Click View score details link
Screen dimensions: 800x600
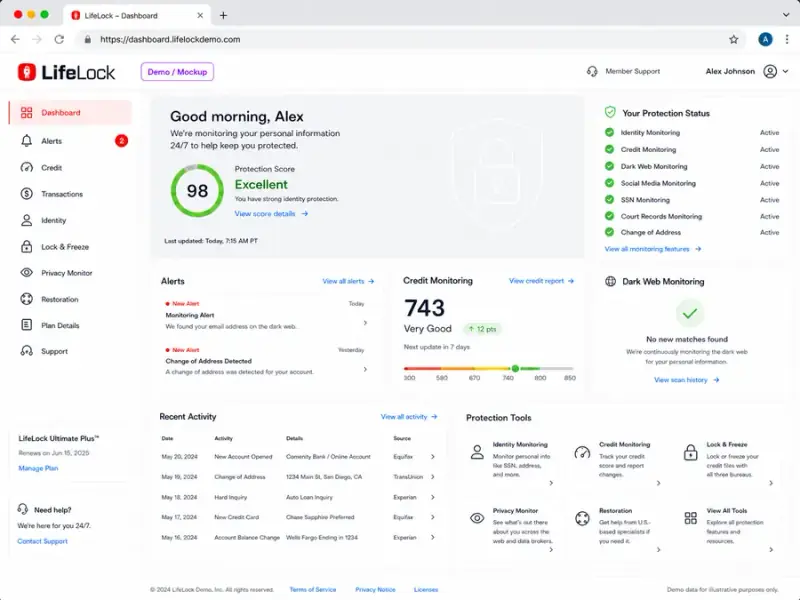tap(271, 214)
